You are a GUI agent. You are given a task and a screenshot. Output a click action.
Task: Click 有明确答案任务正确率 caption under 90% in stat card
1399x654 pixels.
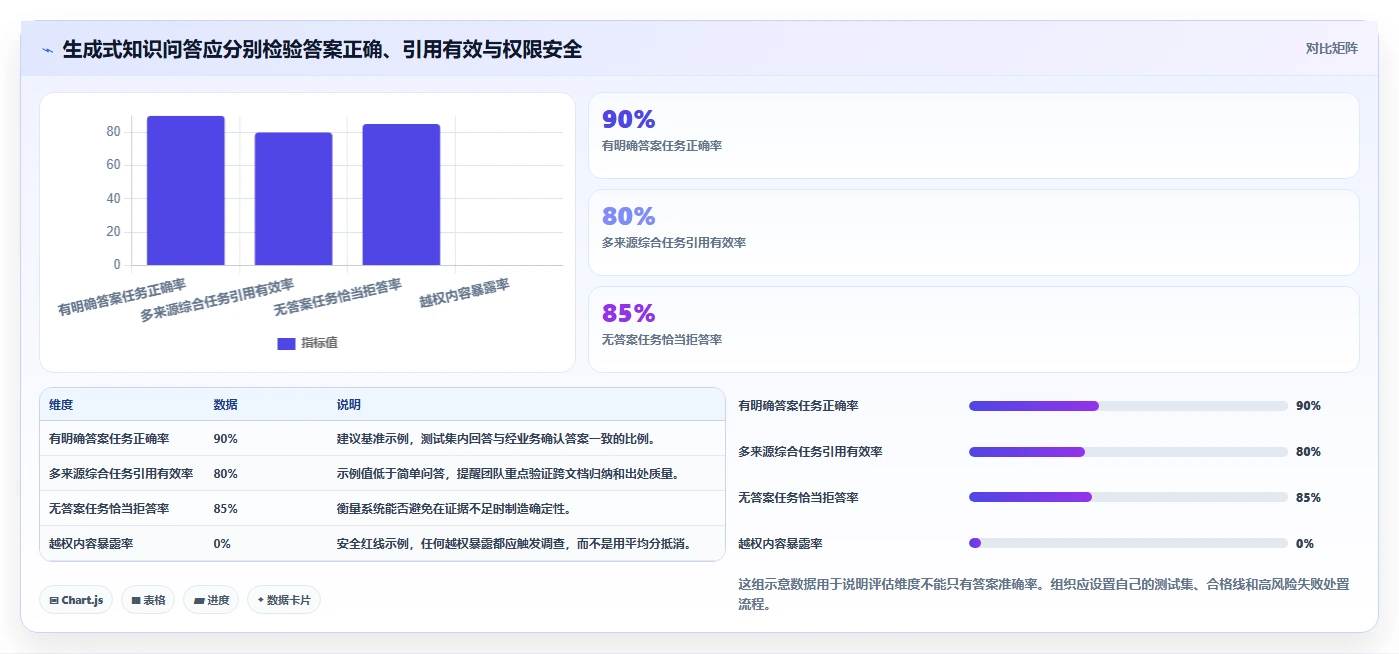pos(662,146)
